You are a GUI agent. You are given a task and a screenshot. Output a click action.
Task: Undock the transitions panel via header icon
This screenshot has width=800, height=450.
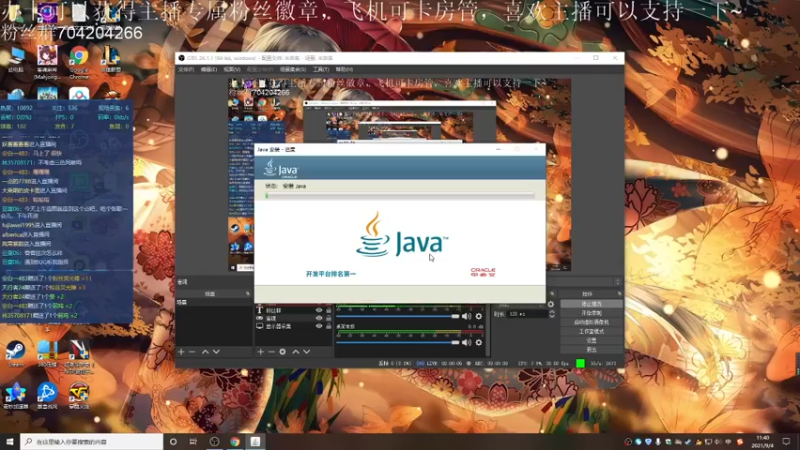(552, 294)
